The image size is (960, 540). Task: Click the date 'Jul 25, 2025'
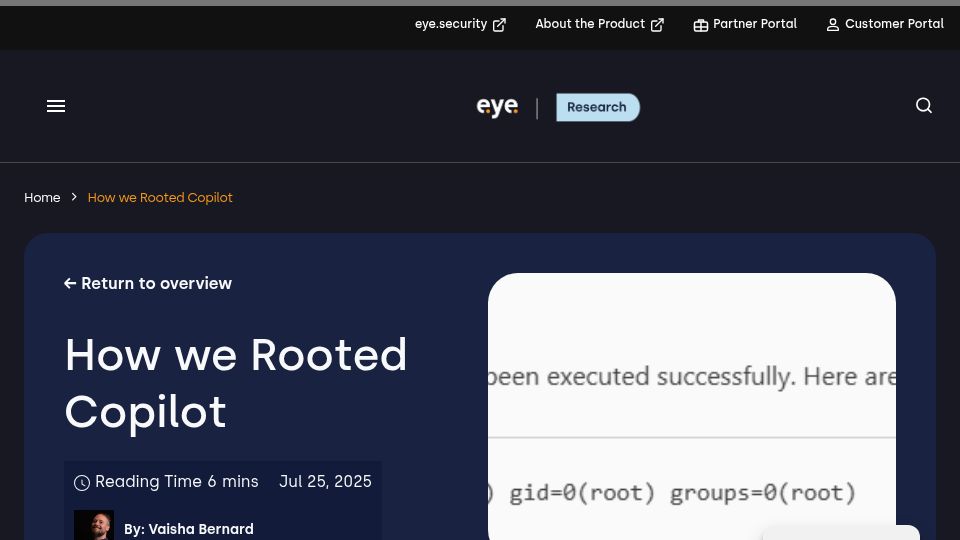pyautogui.click(x=325, y=482)
